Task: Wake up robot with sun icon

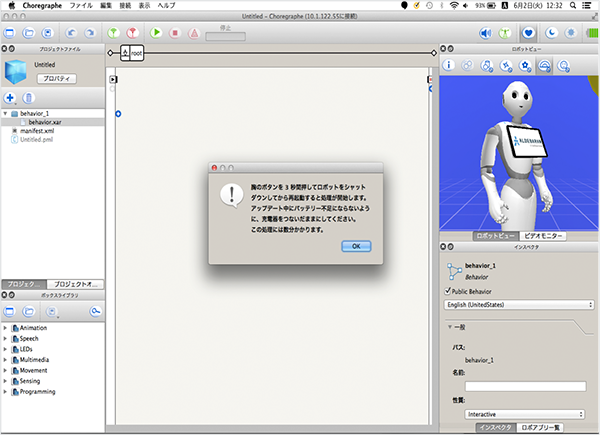Action: click(571, 33)
